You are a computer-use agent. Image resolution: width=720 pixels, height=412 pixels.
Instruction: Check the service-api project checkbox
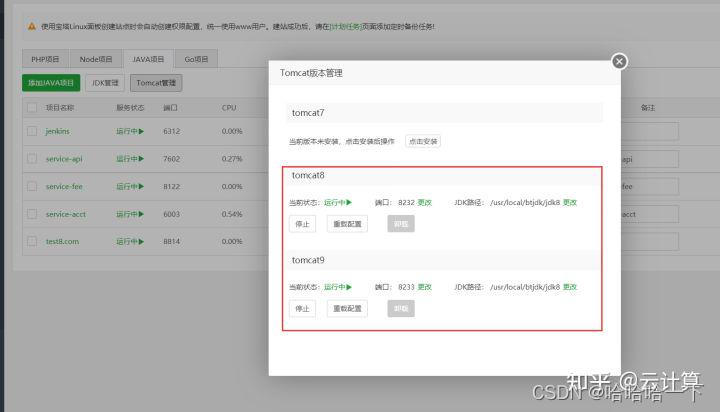[32, 158]
